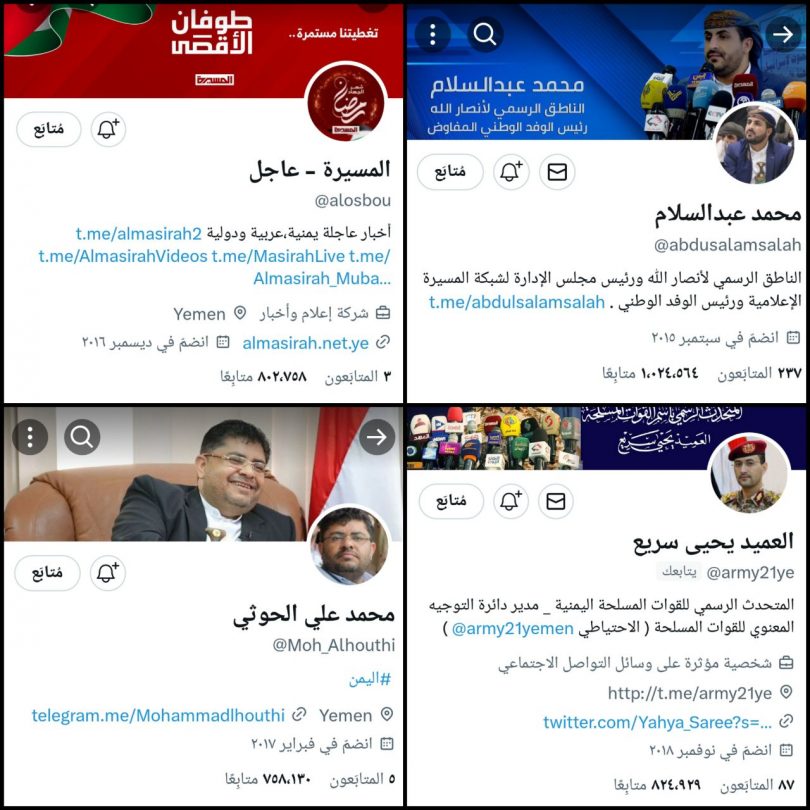The width and height of the screenshot is (810, 810).
Task: Toggle the notification bell on the Moh_Alhouthi profile
Action: pyautogui.click(x=107, y=572)
